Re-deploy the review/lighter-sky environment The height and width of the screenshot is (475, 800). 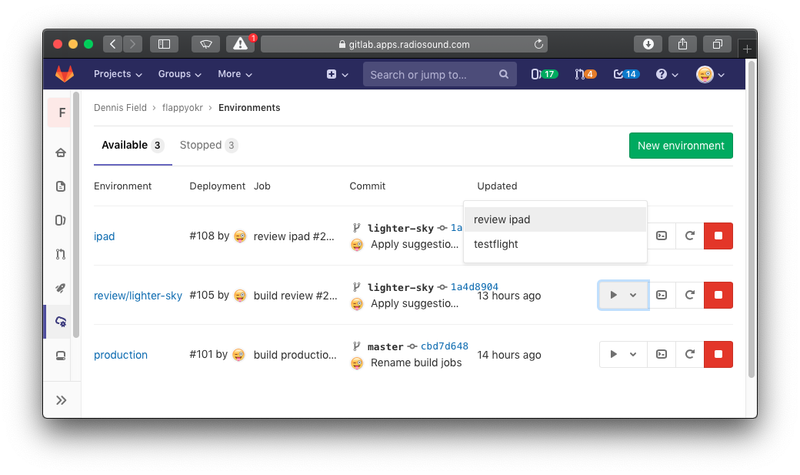690,295
